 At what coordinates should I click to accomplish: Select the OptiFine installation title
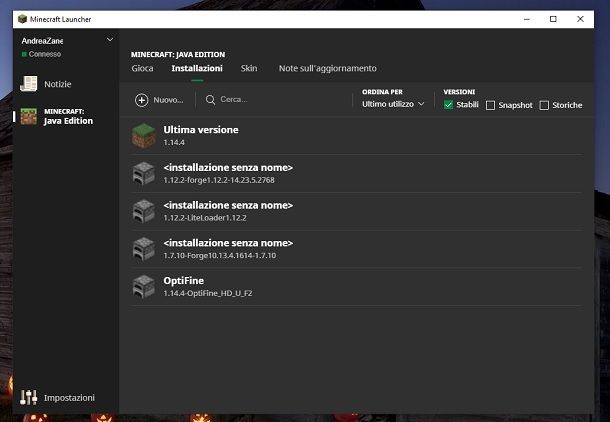(x=184, y=280)
